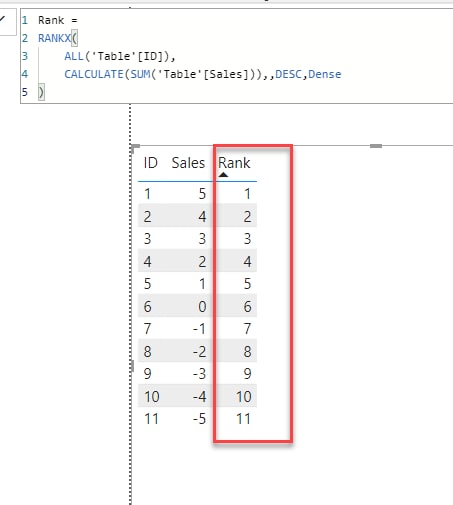Select the Sales value -2 in the table
This screenshot has height=505, width=453.
[x=199, y=351]
